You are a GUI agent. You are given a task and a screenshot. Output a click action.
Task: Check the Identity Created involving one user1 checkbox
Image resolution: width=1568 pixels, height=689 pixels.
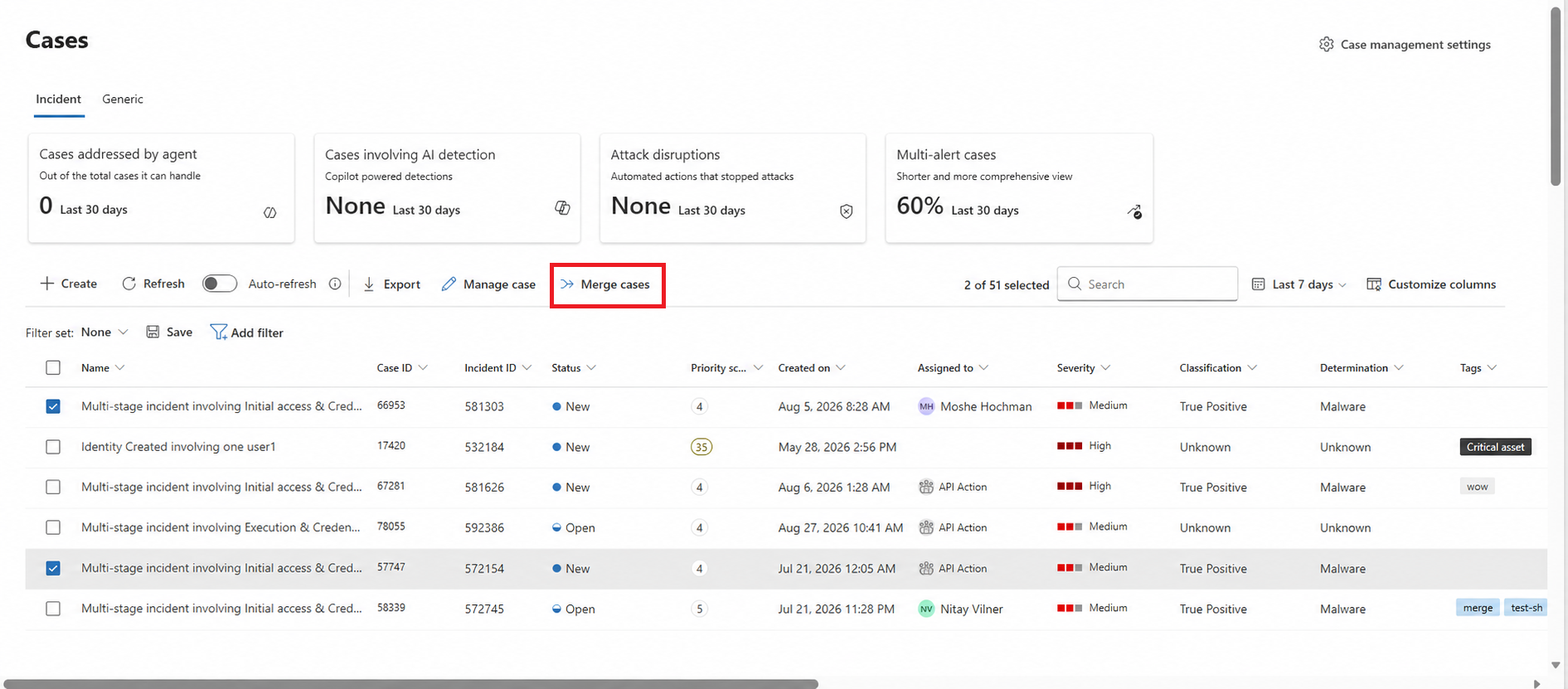coord(53,447)
